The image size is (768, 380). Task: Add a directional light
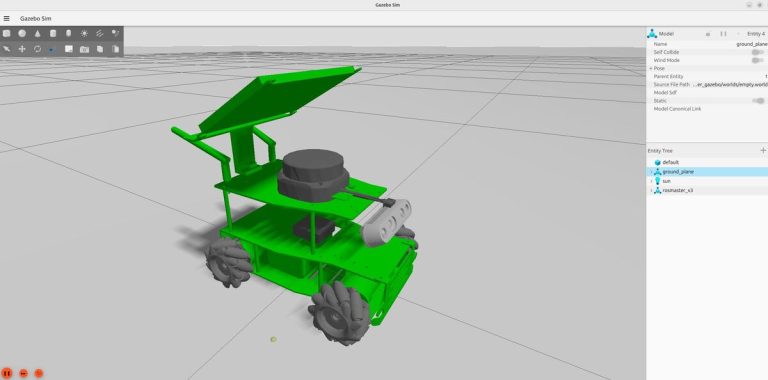100,33
